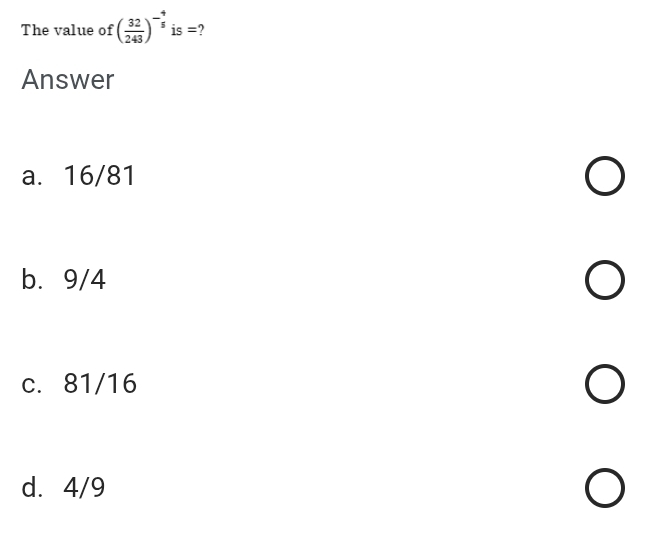Click the option letter "d."

[x=33, y=488]
